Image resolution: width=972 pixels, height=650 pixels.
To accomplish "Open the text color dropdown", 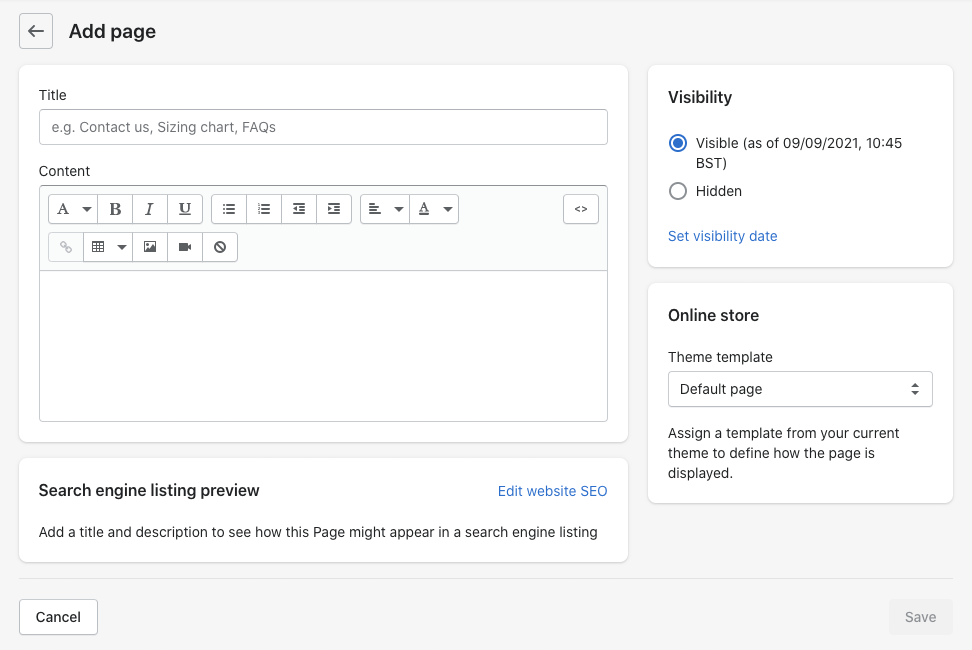I will coord(434,209).
